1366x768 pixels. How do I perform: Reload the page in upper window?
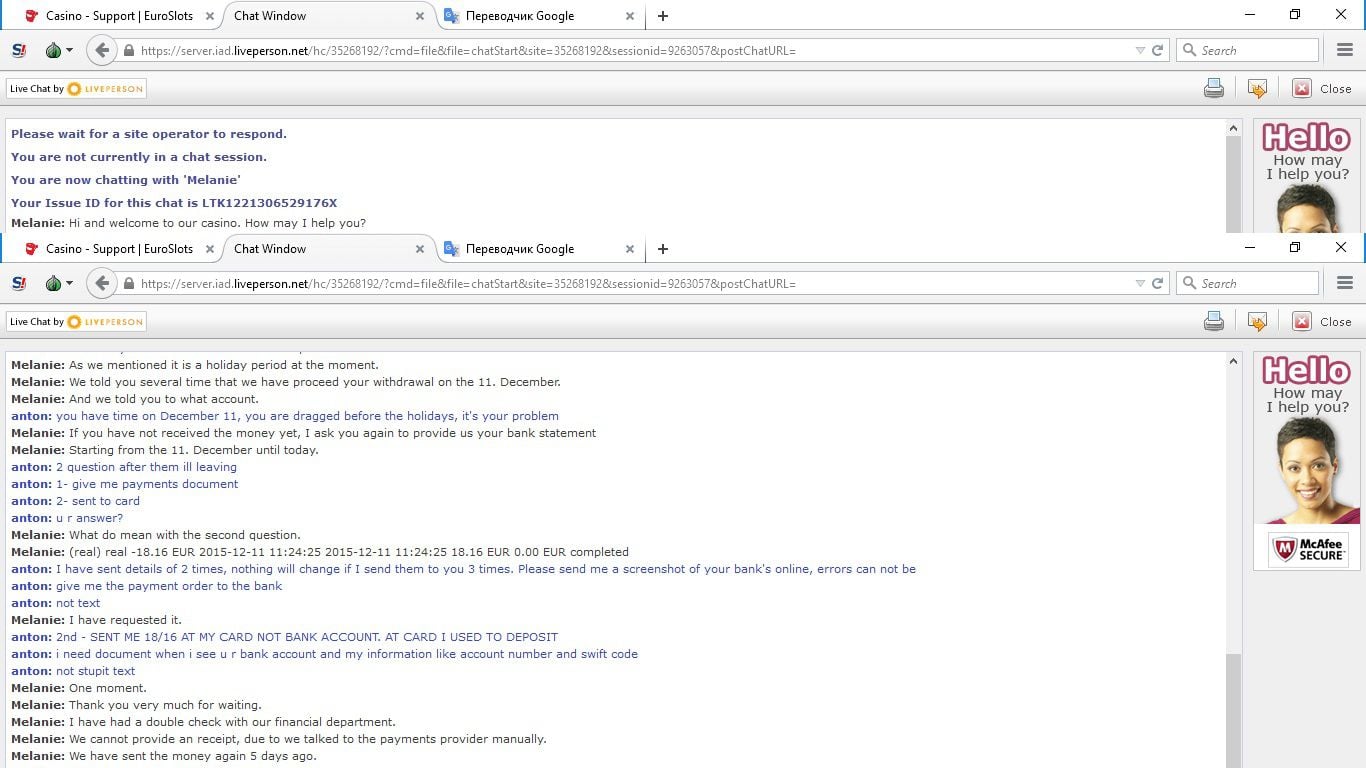[1158, 50]
